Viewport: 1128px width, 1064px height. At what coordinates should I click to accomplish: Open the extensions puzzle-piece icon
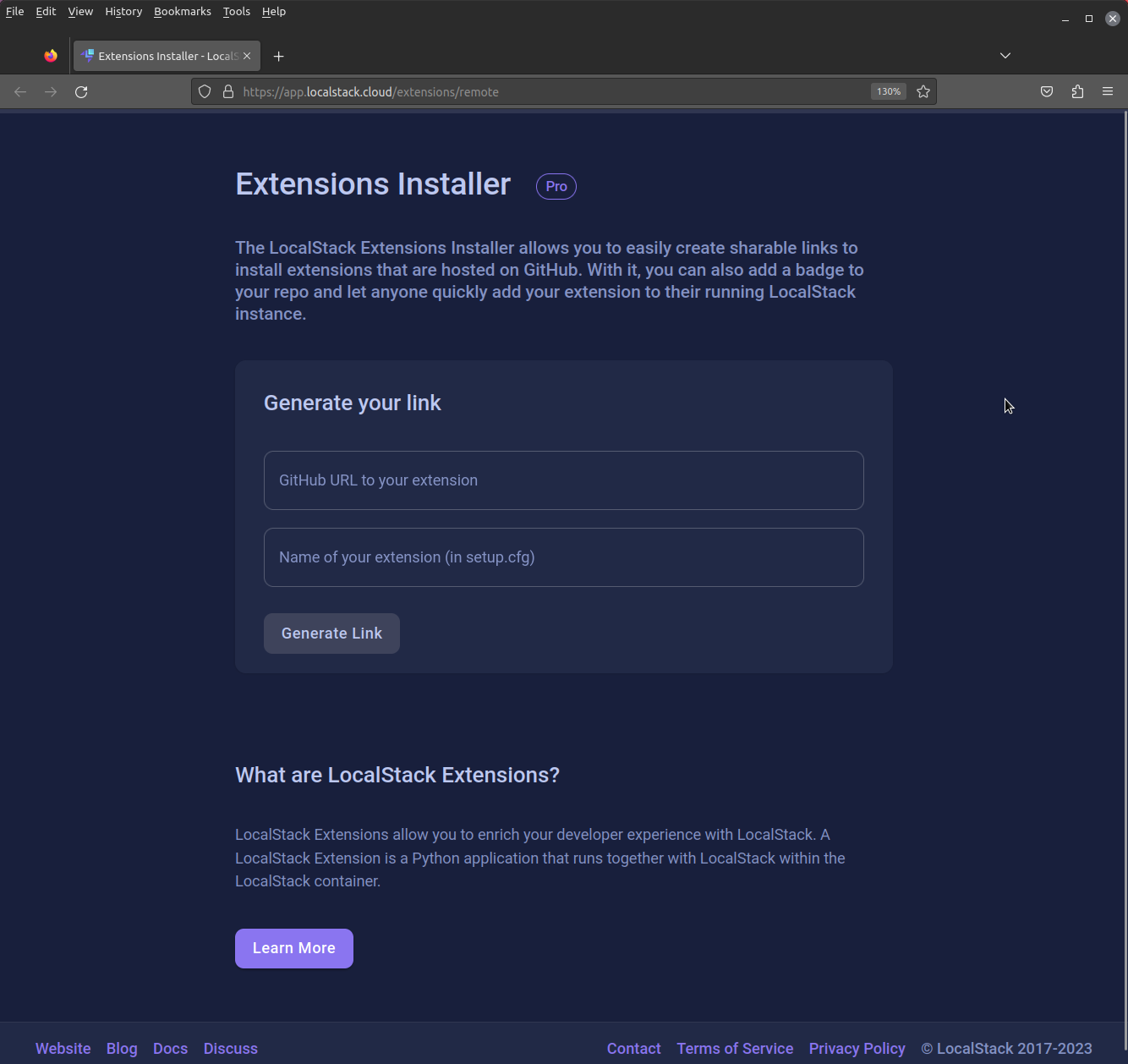(x=1077, y=91)
